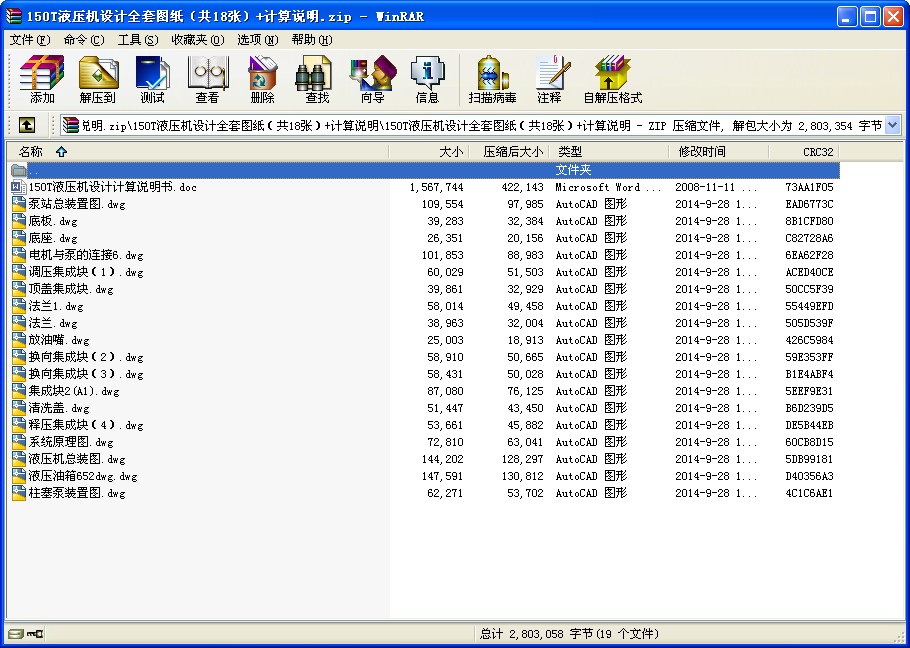This screenshot has width=910, height=648.
Task: Sort by Packed Size (压缩后大小) header
Action: pos(508,152)
